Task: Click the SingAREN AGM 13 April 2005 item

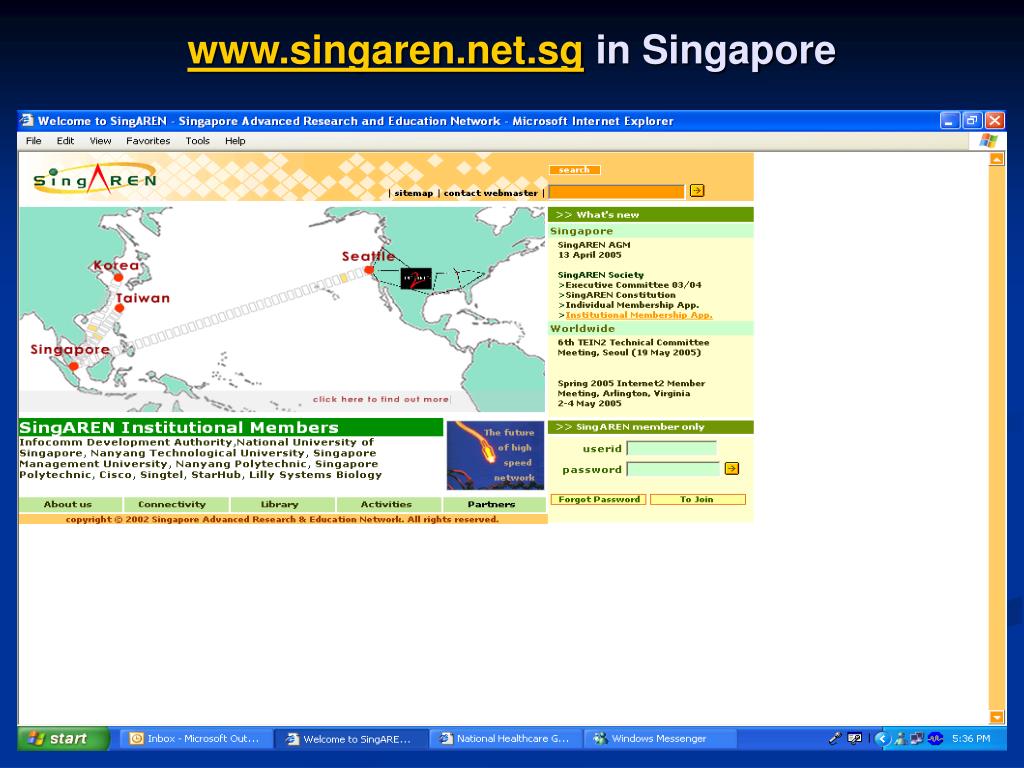Action: pyautogui.click(x=594, y=250)
